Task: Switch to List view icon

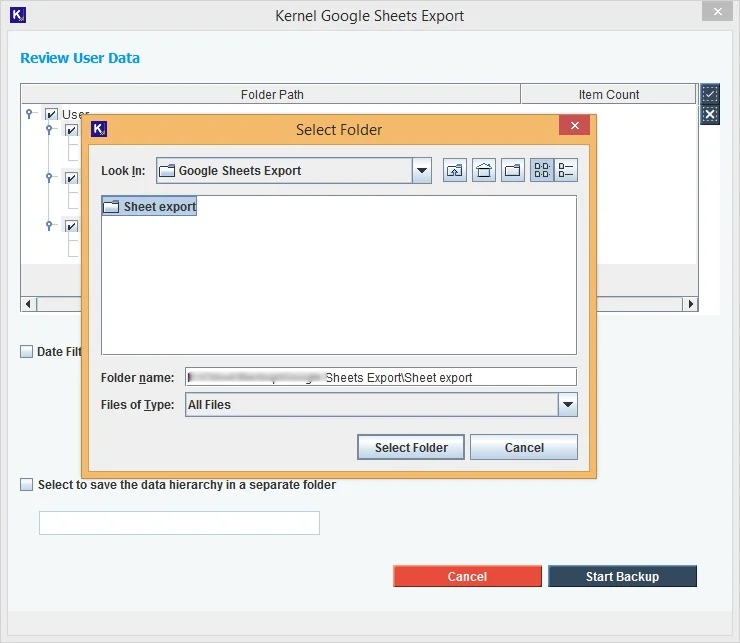Action: [543, 171]
